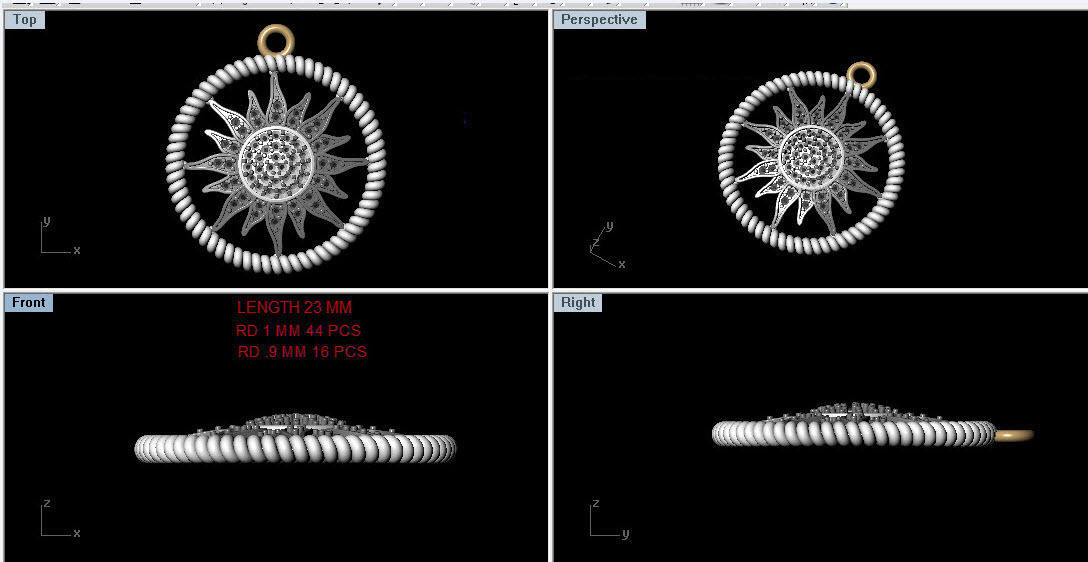Activate the Top viewport title label
Viewport: 1088px width, 562px height.
25,19
